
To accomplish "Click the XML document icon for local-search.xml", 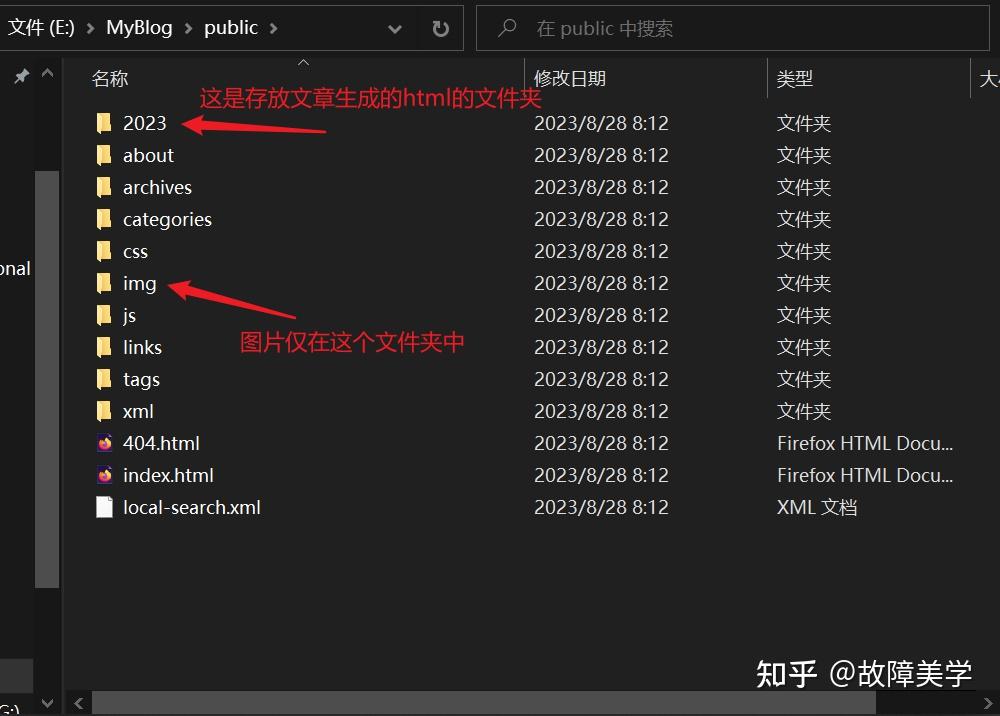I will [x=104, y=507].
